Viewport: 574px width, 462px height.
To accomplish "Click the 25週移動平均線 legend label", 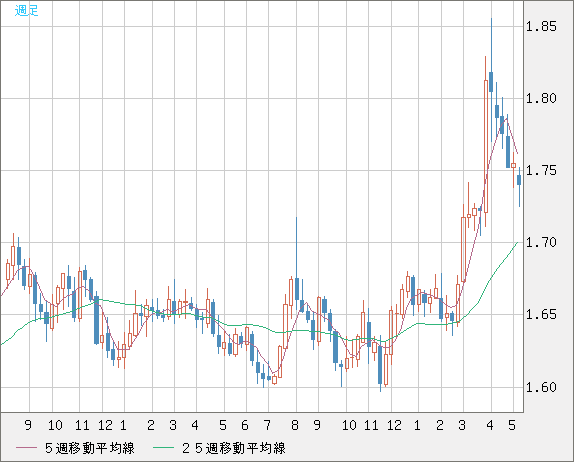I will pyautogui.click(x=234, y=448).
